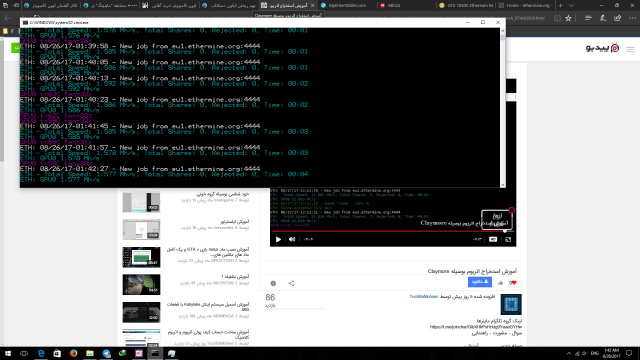Mute the video with the speaker icon
The width and height of the screenshot is (640, 360).
(292, 240)
